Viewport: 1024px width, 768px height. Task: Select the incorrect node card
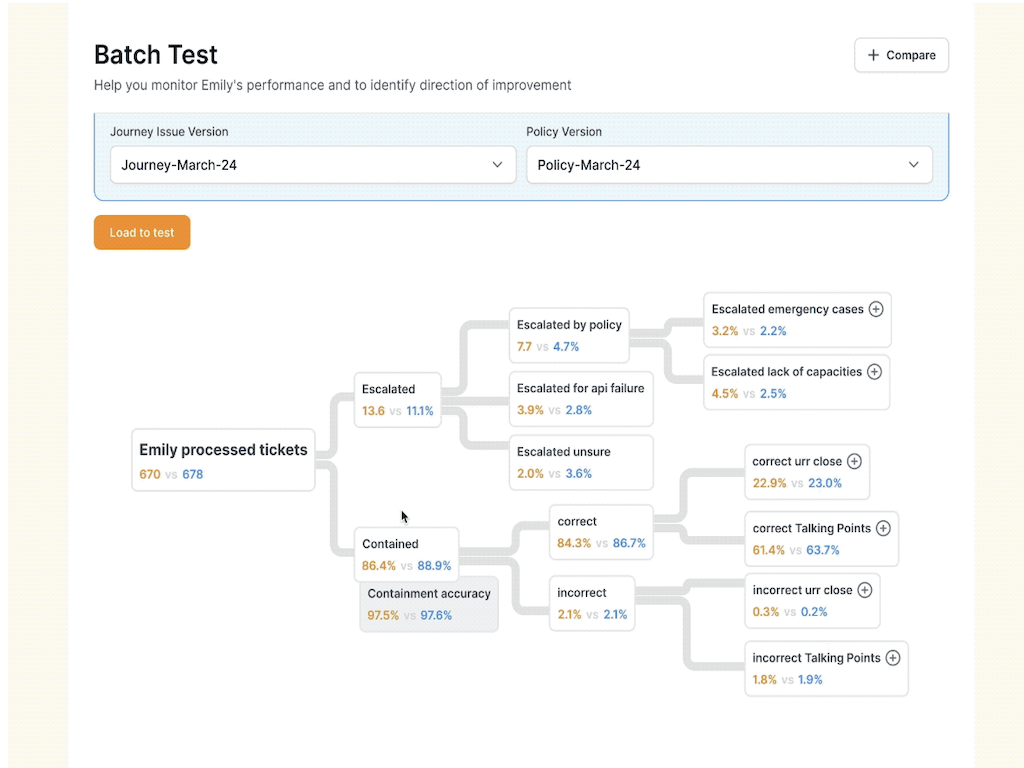[592, 603]
